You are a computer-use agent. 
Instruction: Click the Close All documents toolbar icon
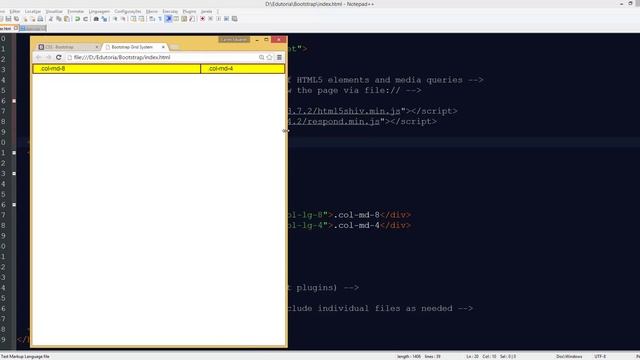tap(33, 19)
